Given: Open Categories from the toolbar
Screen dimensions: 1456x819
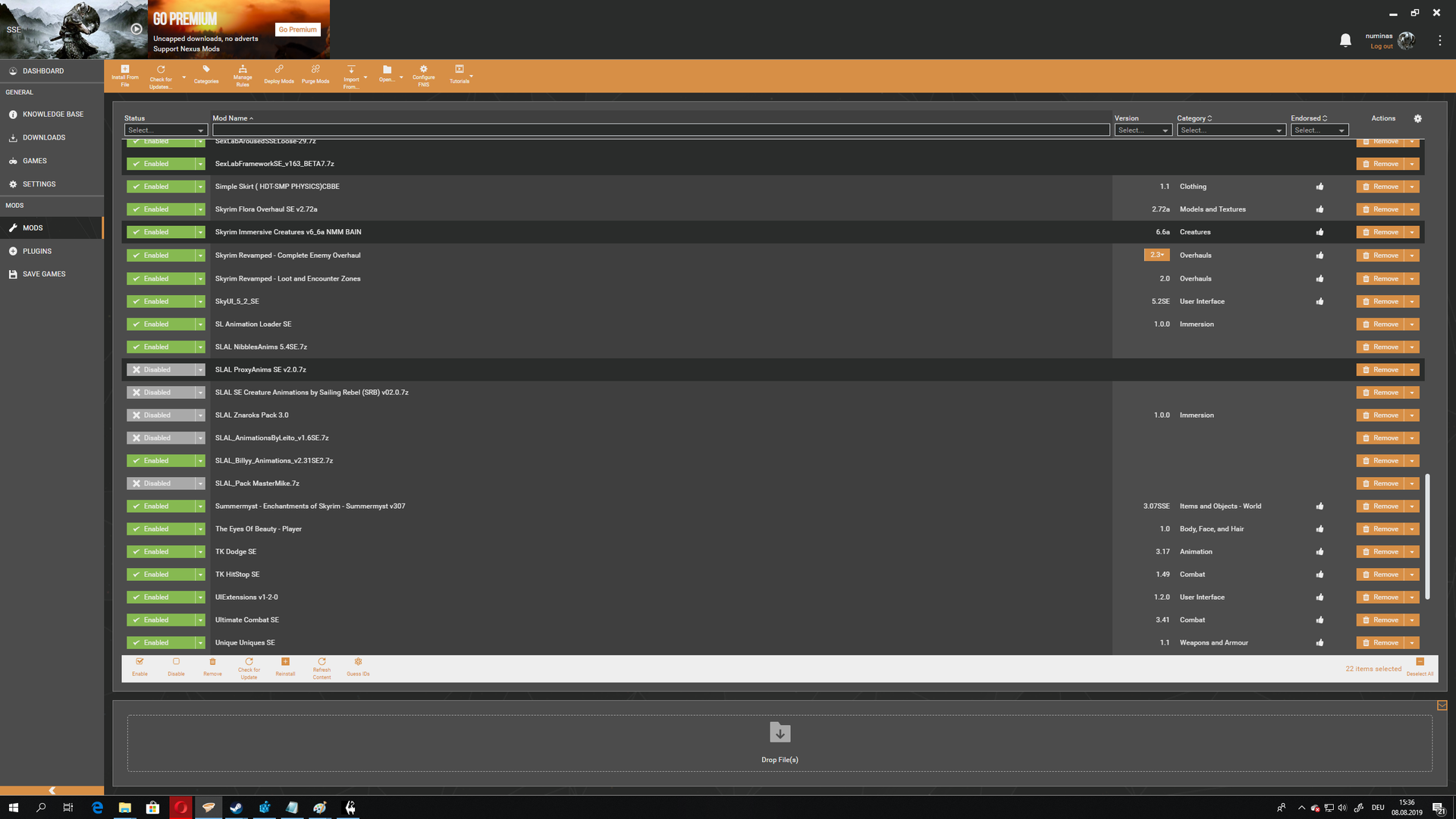Looking at the screenshot, I should (206, 74).
